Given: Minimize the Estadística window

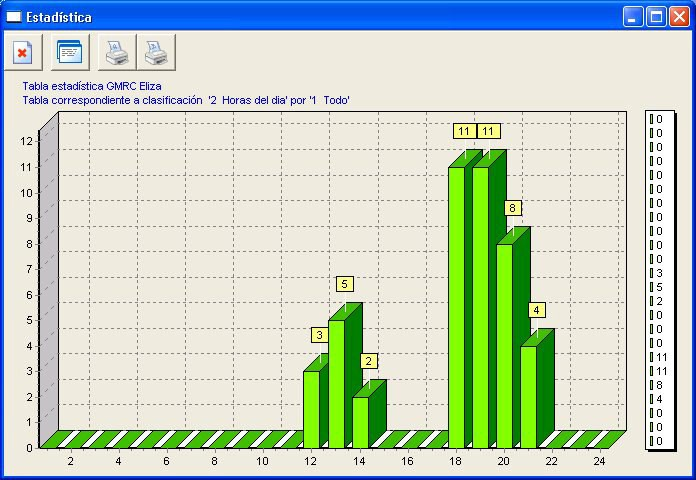Looking at the screenshot, I should tap(633, 17).
